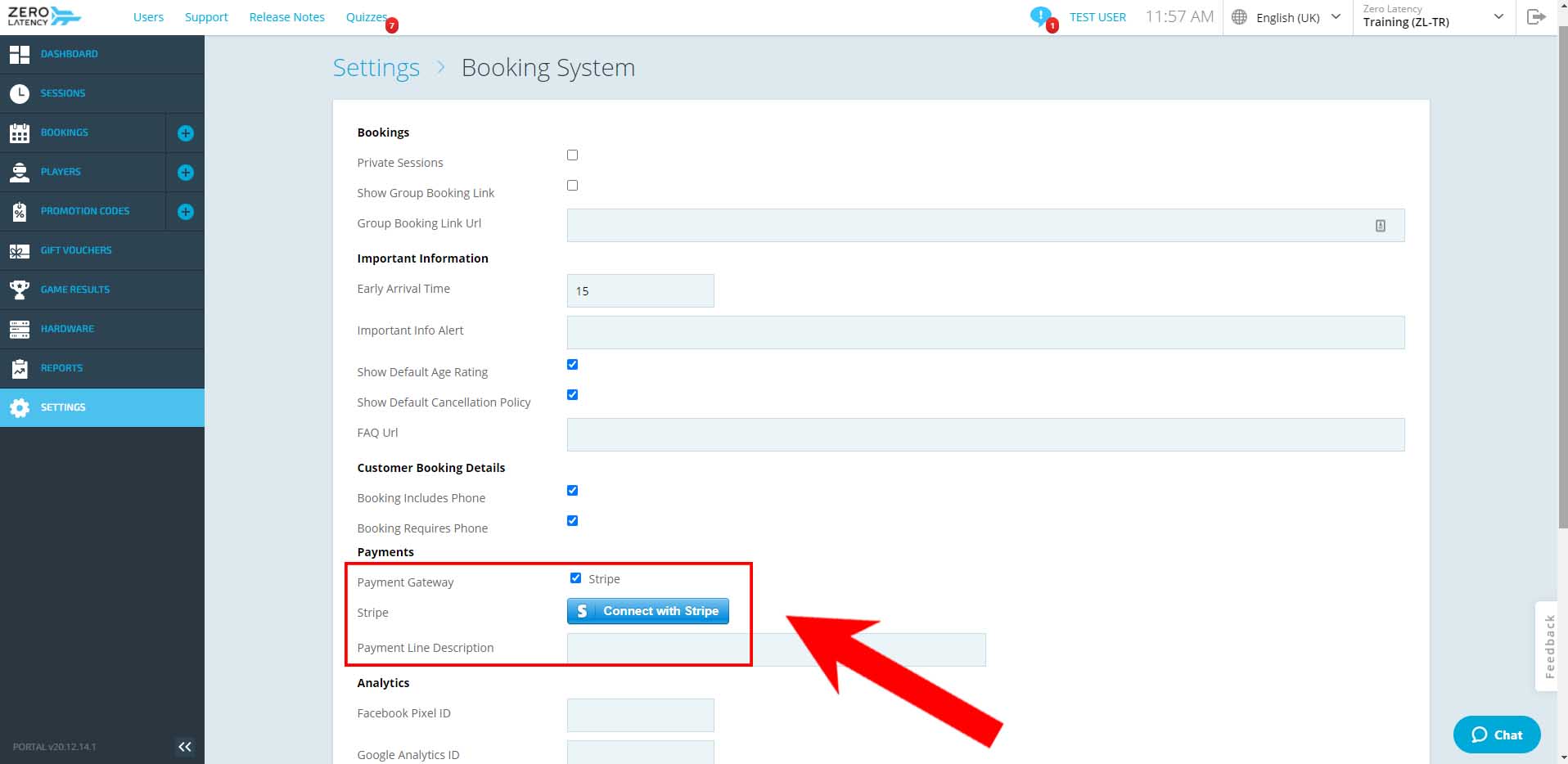This screenshot has width=1568, height=764.
Task: Open the notifications alert bubble icon
Action: (x=1041, y=16)
